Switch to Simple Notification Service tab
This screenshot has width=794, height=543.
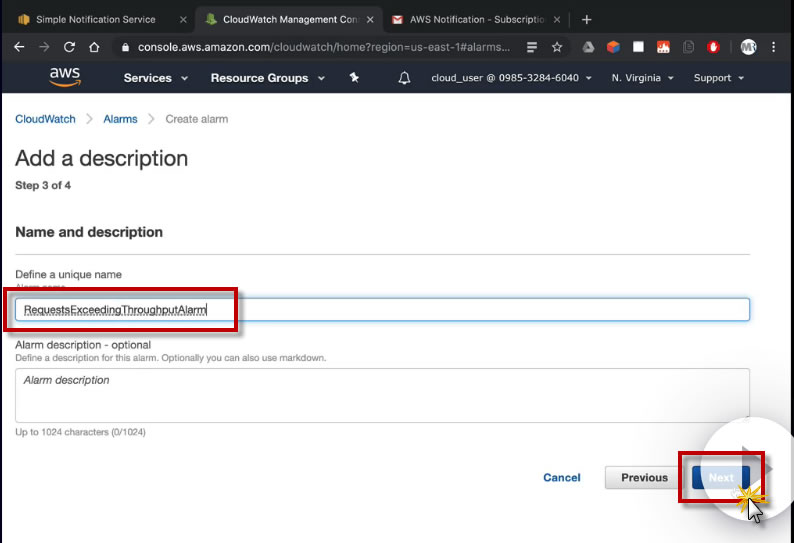point(96,19)
